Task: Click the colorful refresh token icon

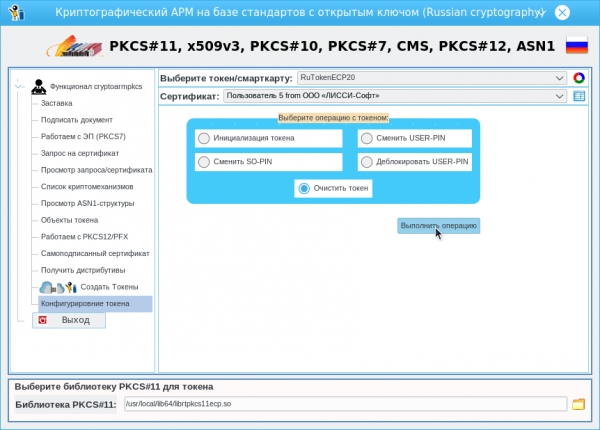Action: pyautogui.click(x=578, y=77)
